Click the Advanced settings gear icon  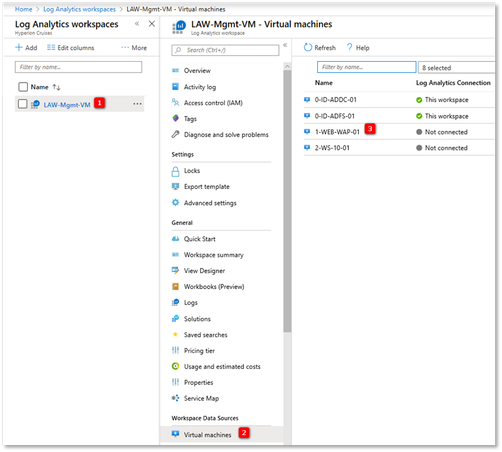[175, 202]
